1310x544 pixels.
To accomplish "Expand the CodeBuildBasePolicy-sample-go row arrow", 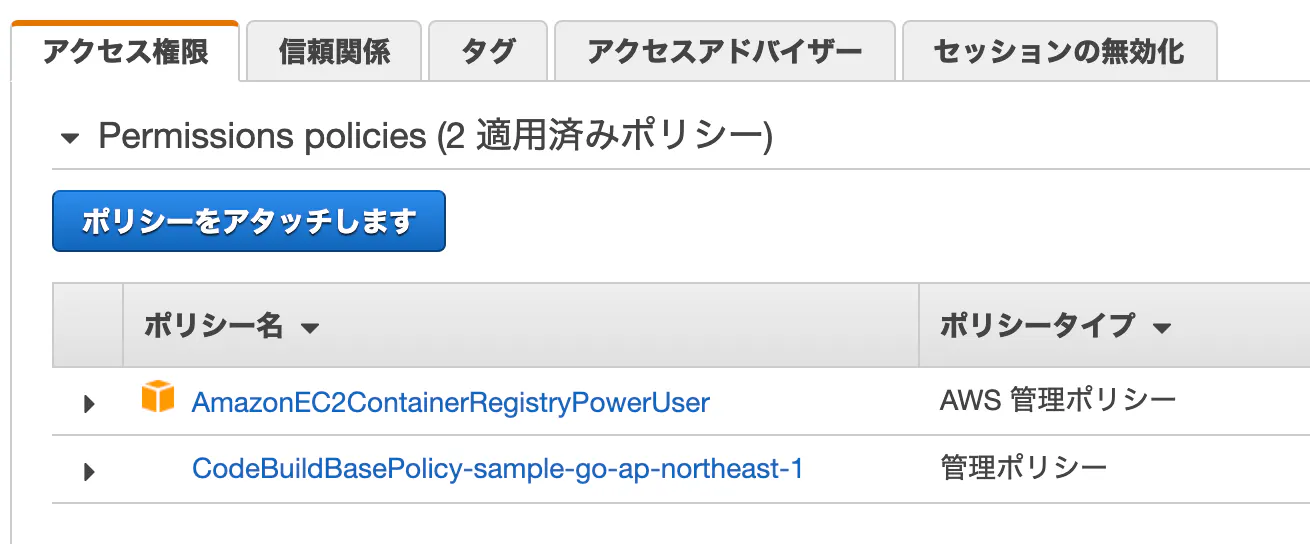I will pos(89,471).
